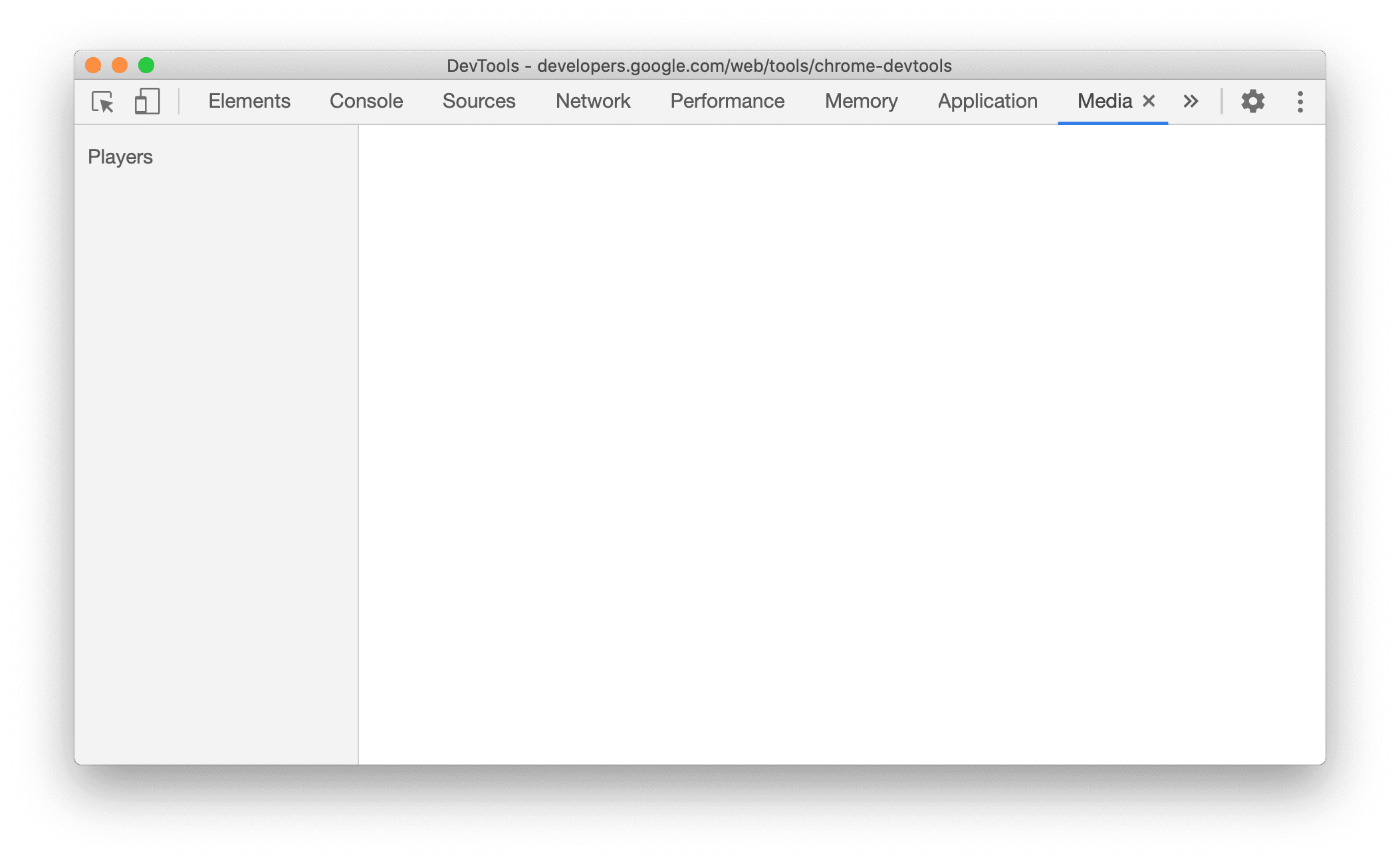The width and height of the screenshot is (1400, 863).
Task: Open the Network panel tab
Action: [x=592, y=100]
